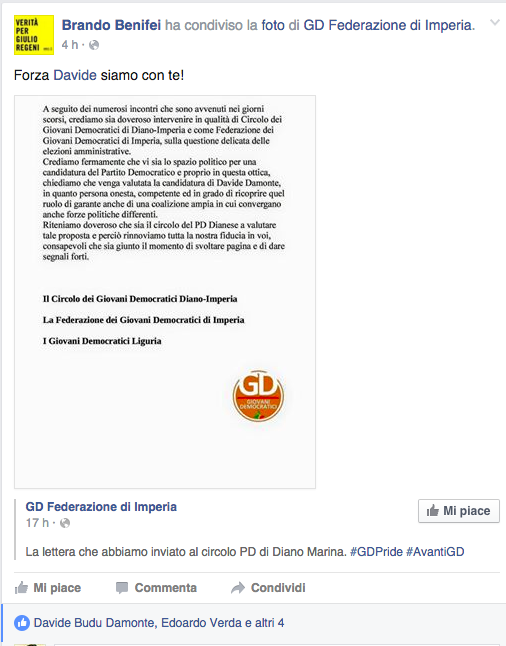Like the post using thumbs-up 'Mi piace'
Image resolution: width=506 pixels, height=646 pixels.
pos(48,587)
